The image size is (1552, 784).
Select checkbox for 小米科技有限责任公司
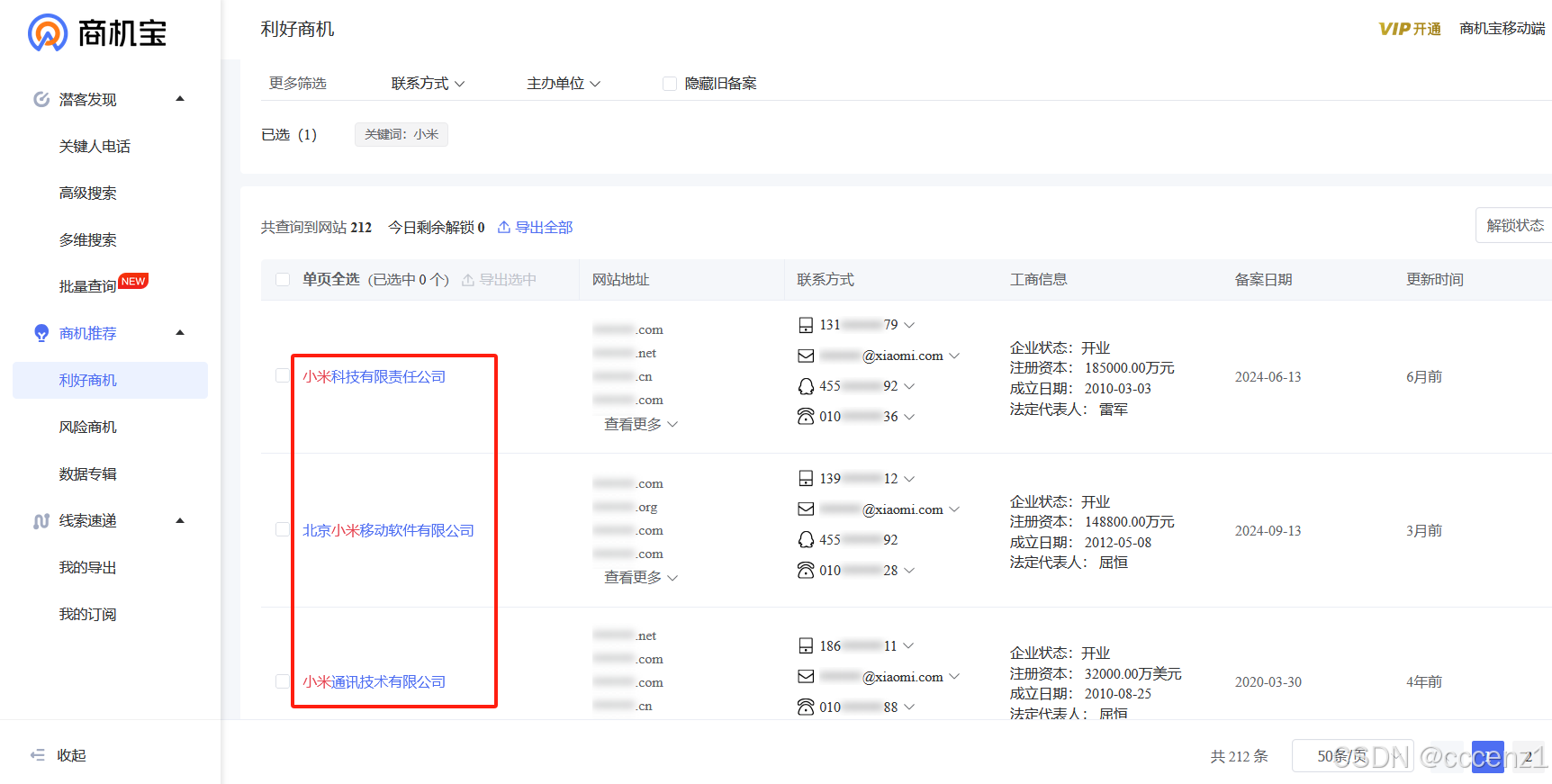point(283,376)
